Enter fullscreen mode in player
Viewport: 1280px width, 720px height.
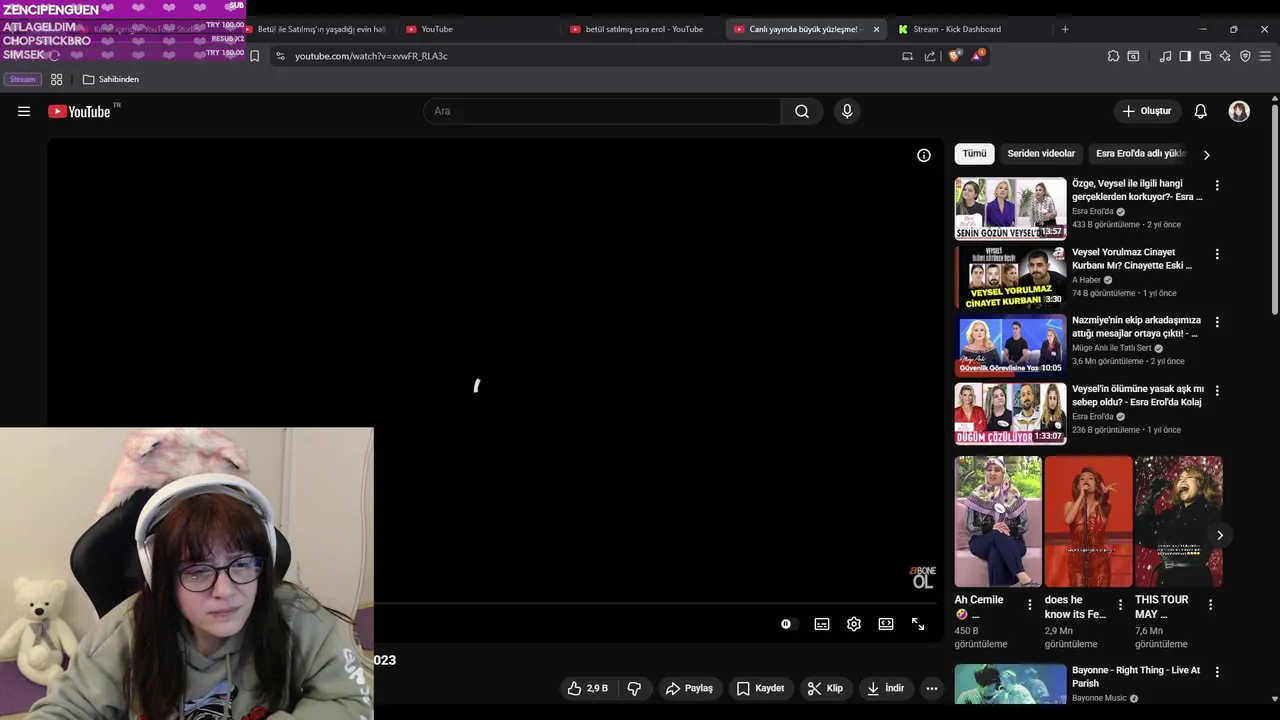[x=918, y=624]
